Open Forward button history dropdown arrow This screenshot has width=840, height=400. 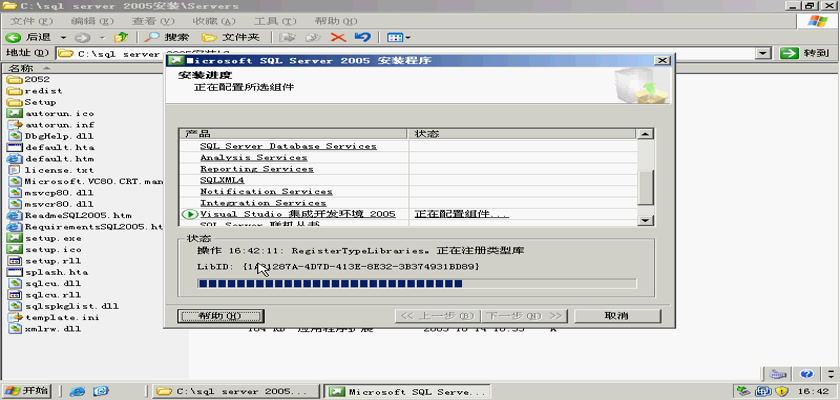click(x=102, y=37)
